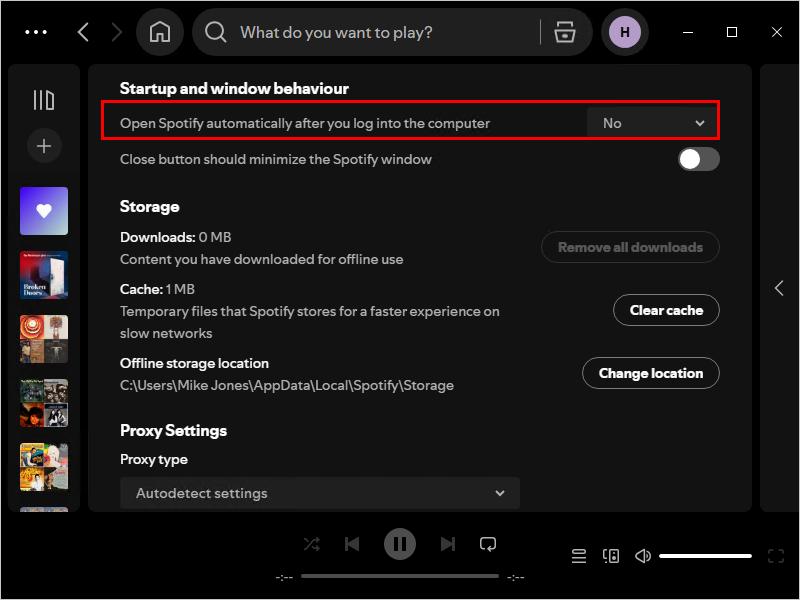The image size is (800, 600).
Task: Mute the volume speaker icon
Action: pyautogui.click(x=642, y=556)
